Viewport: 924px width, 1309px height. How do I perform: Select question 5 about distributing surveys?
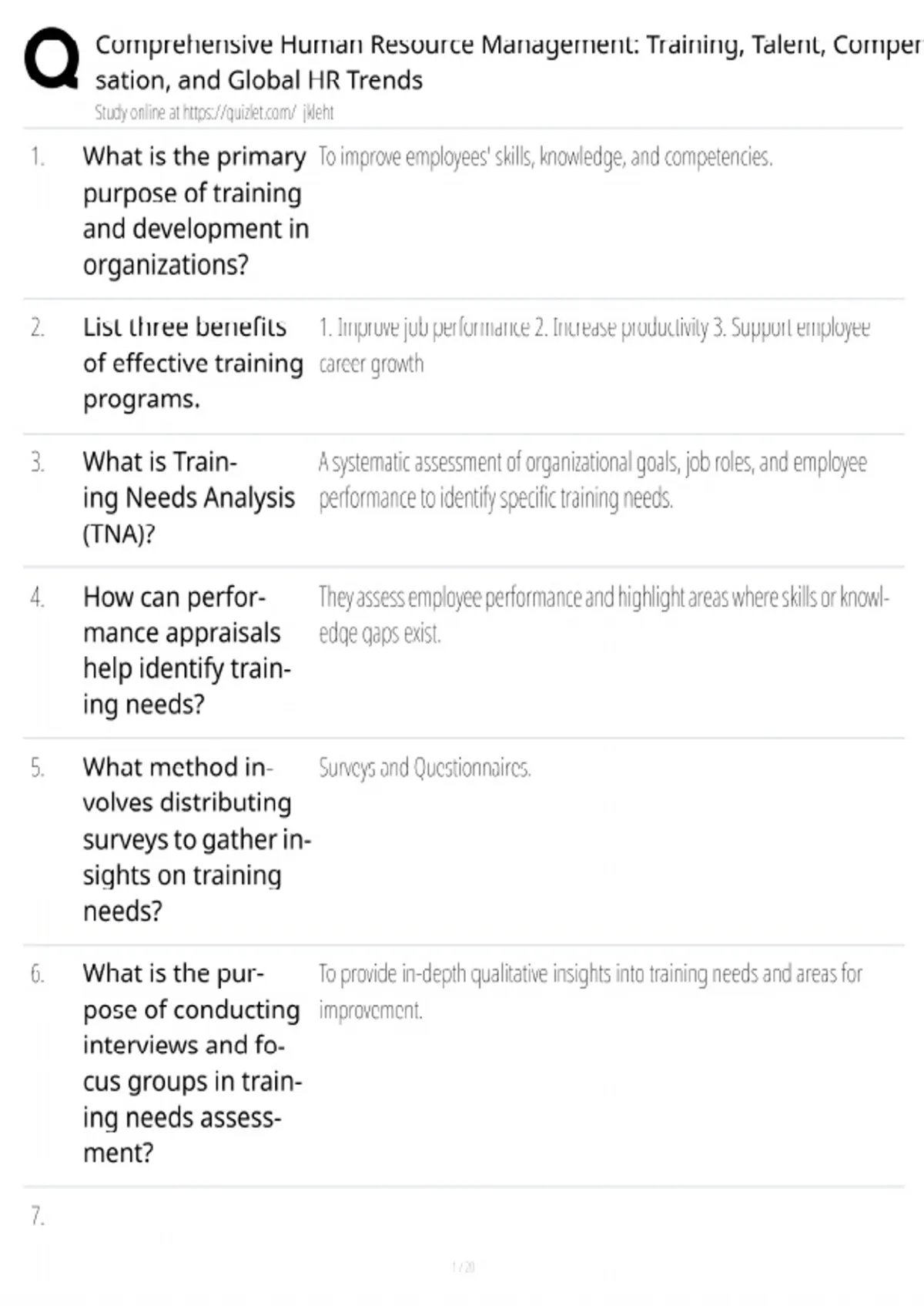197,839
